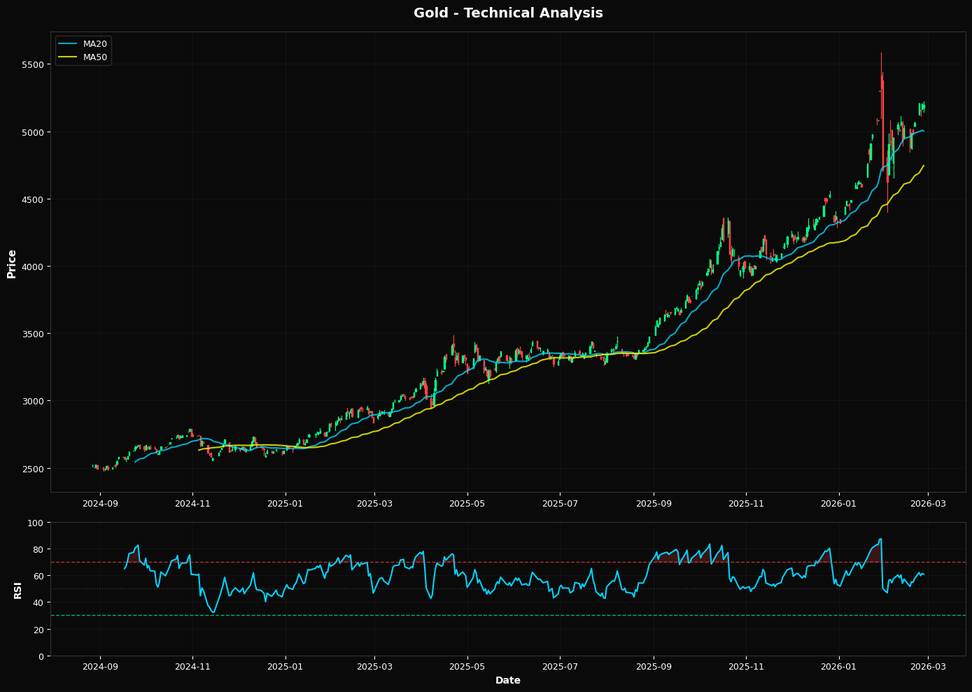Click 2025-09 date under the price chart

click(654, 503)
